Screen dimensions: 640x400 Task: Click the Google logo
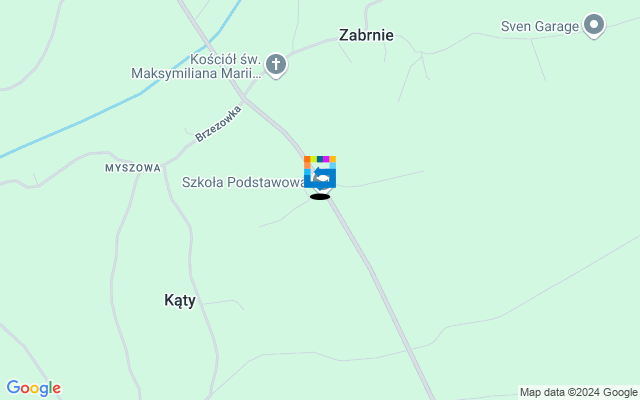click(34, 388)
